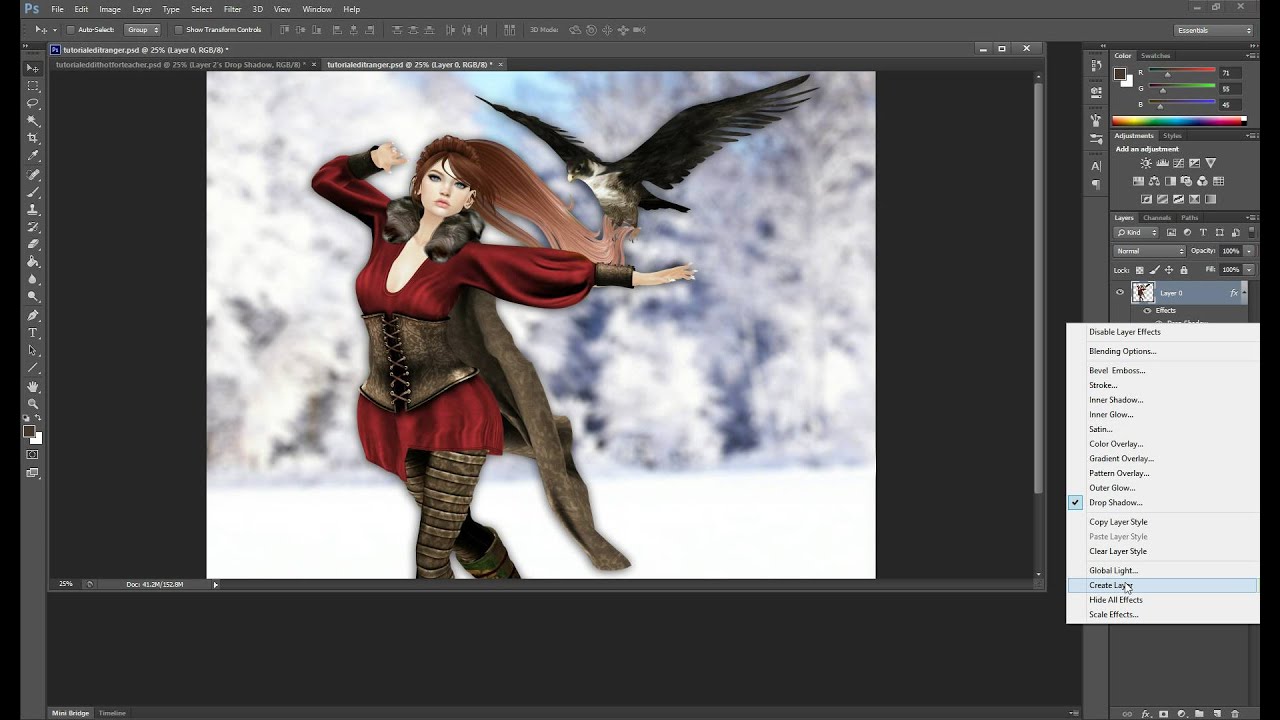The image size is (1280, 720).
Task: Open the Color panel options menu
Action: click(1251, 56)
